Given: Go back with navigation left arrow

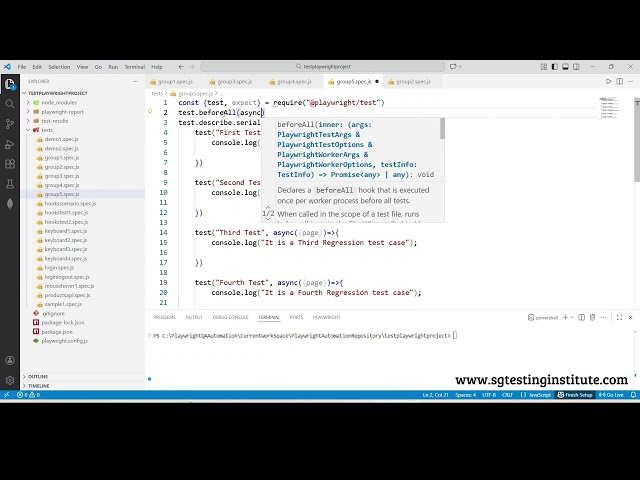Looking at the screenshot, I should [x=181, y=67].
